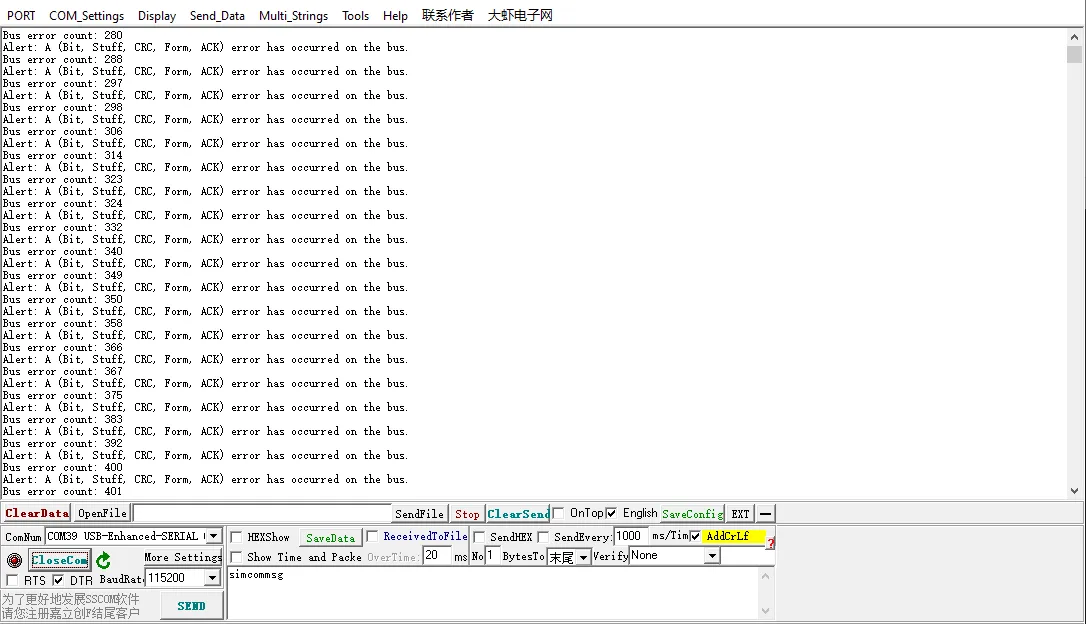
Task: Click the SEND button
Action: tap(191, 605)
